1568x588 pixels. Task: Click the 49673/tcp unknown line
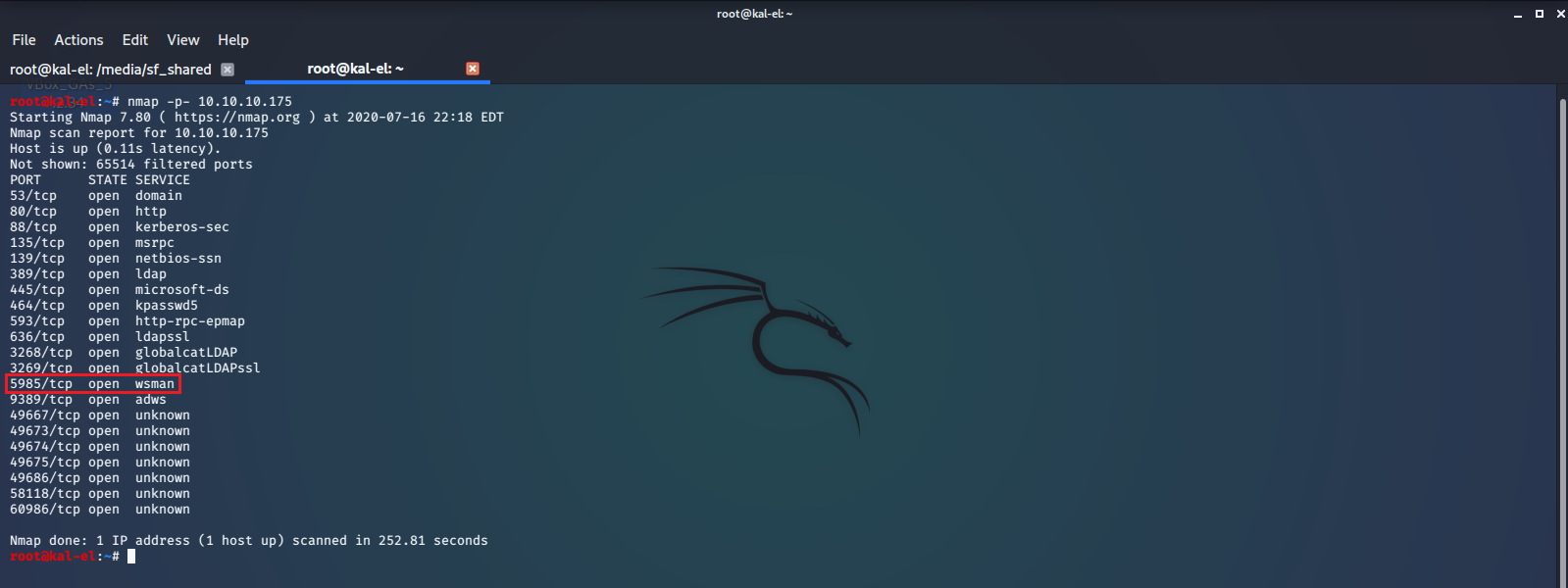tap(100, 431)
